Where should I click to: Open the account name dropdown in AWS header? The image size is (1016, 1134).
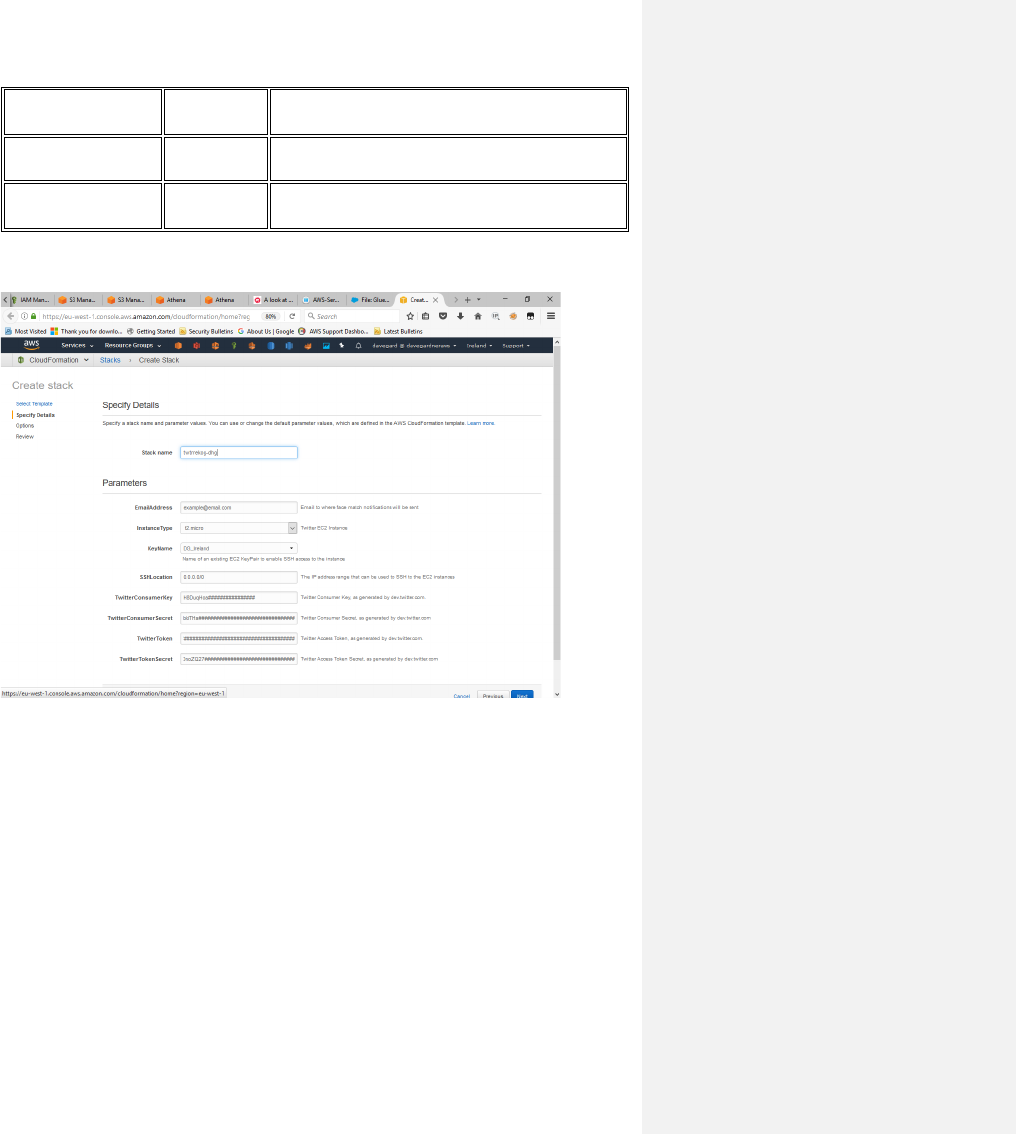tap(414, 346)
